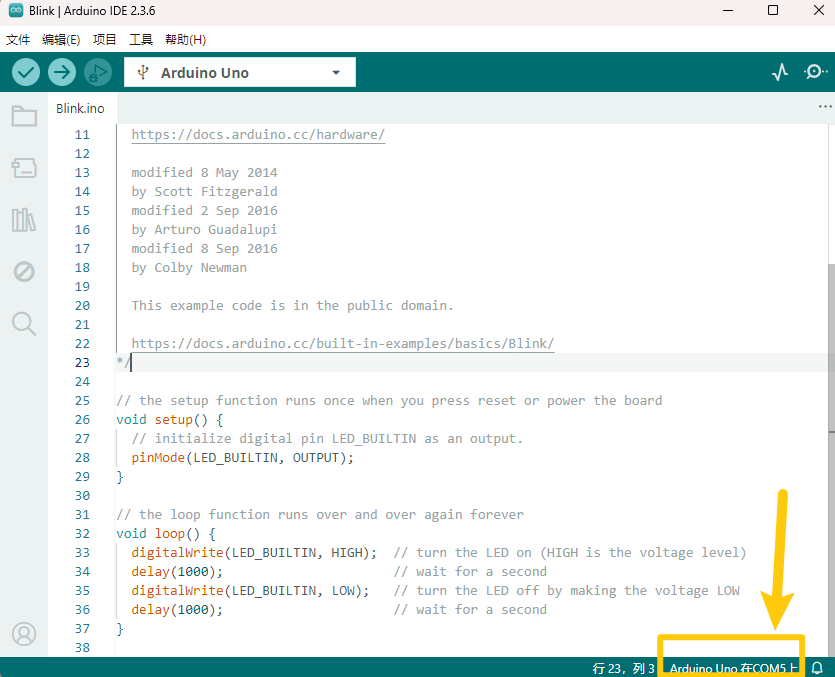Click the USB icon in board selector

143,72
